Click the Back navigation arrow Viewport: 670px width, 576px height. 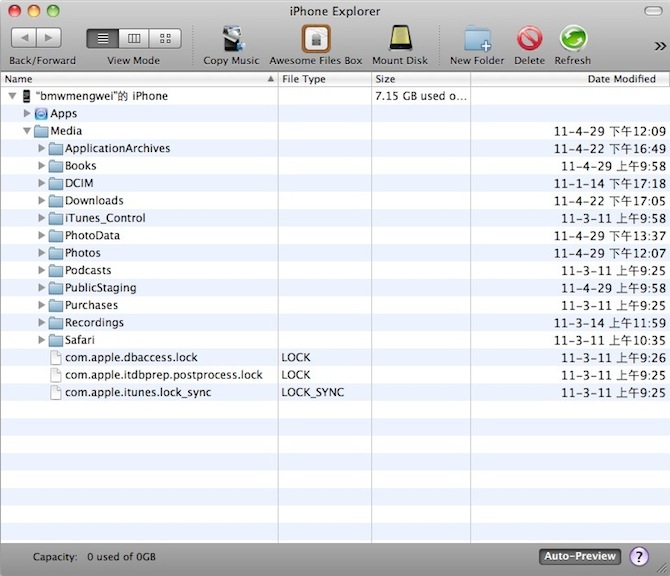[24, 38]
